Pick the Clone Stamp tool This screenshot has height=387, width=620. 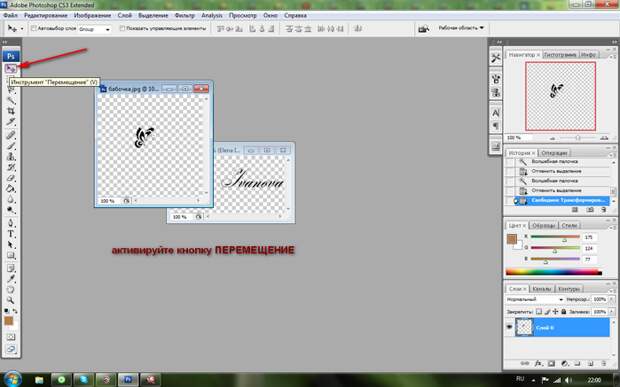coord(11,157)
